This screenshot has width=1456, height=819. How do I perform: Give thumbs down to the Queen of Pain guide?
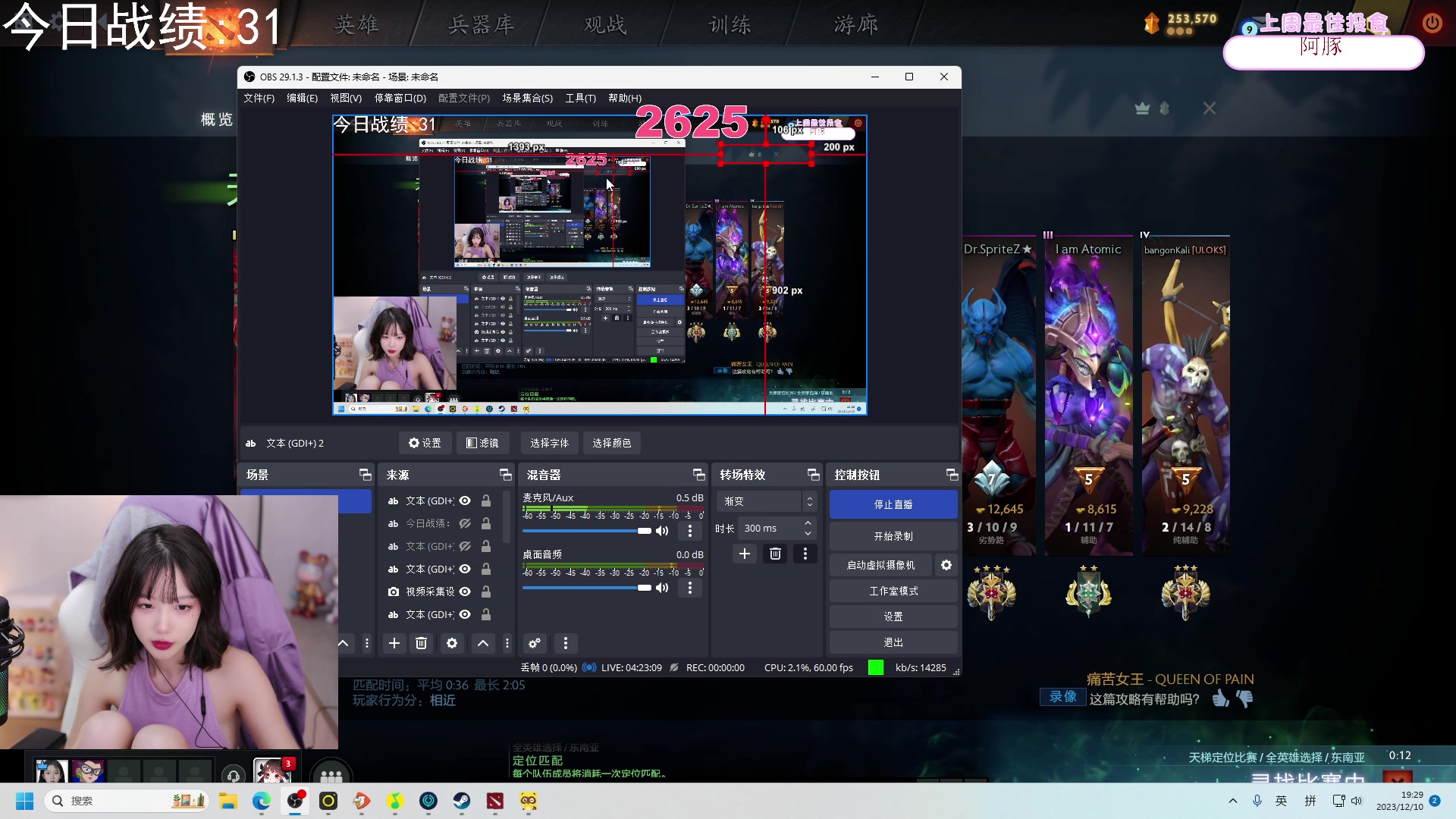(x=1245, y=698)
